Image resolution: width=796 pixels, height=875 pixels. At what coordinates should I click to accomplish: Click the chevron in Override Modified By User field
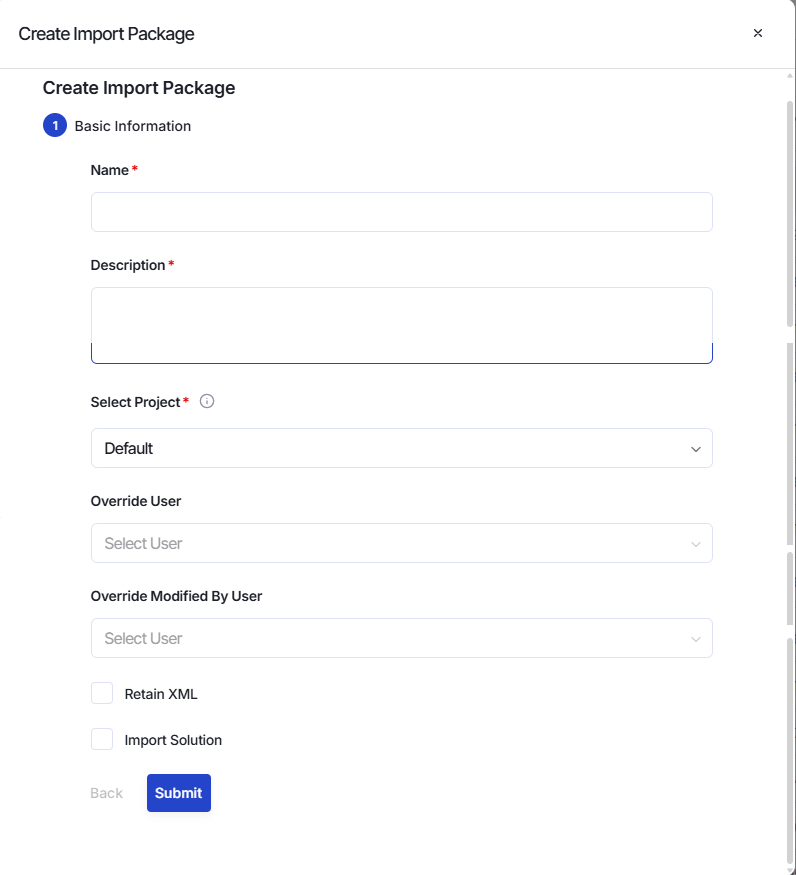click(x=696, y=638)
